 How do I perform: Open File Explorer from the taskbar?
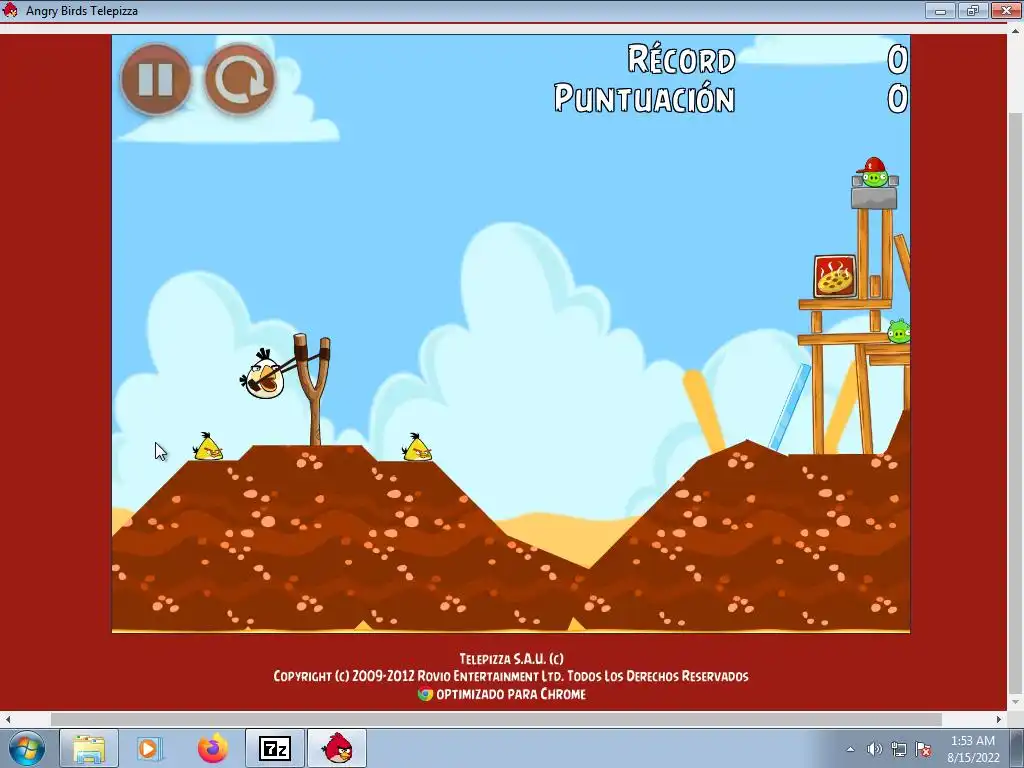click(89, 748)
